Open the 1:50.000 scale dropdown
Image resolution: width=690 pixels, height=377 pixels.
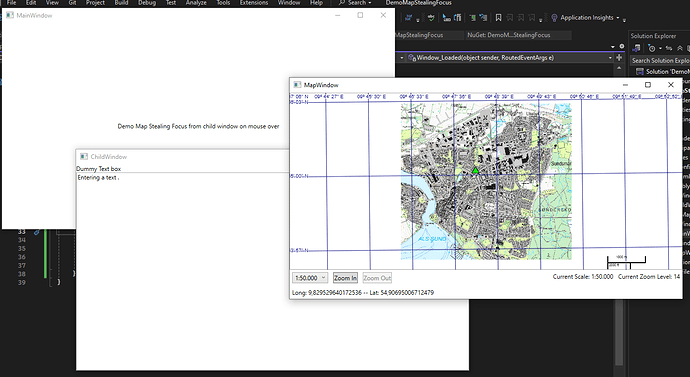tap(310, 278)
